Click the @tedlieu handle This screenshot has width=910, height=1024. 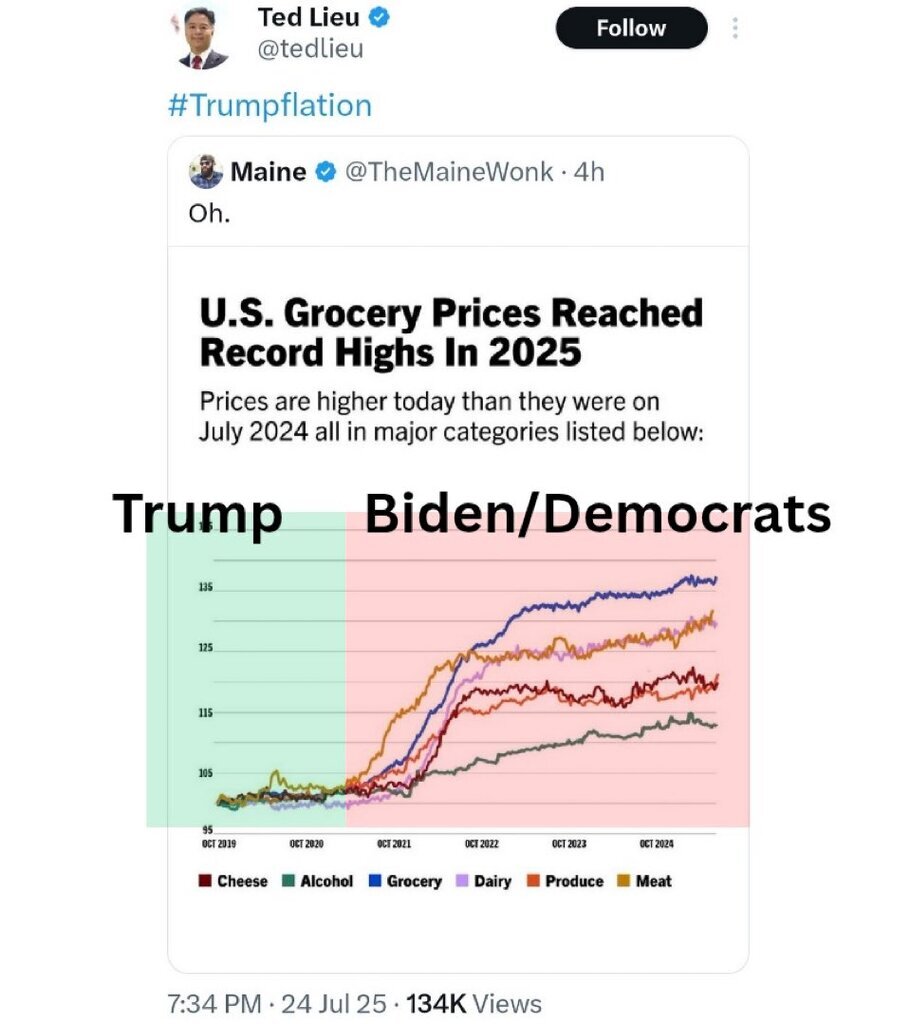(x=310, y=48)
